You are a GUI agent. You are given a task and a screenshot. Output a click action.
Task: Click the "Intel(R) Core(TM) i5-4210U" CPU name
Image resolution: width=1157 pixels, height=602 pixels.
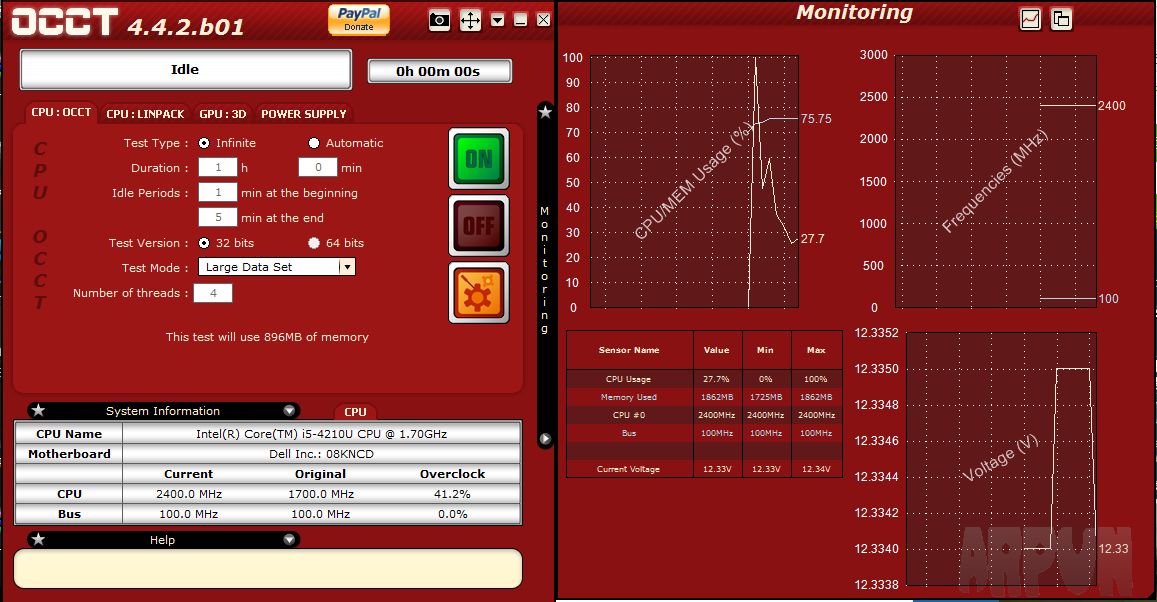click(322, 434)
